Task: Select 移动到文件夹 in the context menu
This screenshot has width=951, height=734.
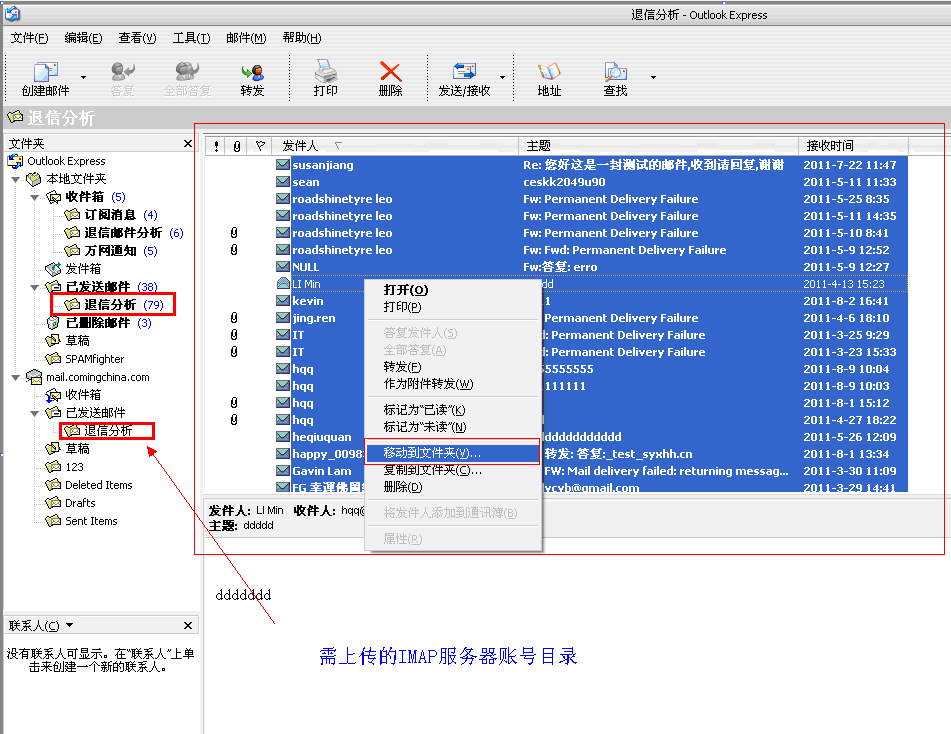Action: point(431,453)
